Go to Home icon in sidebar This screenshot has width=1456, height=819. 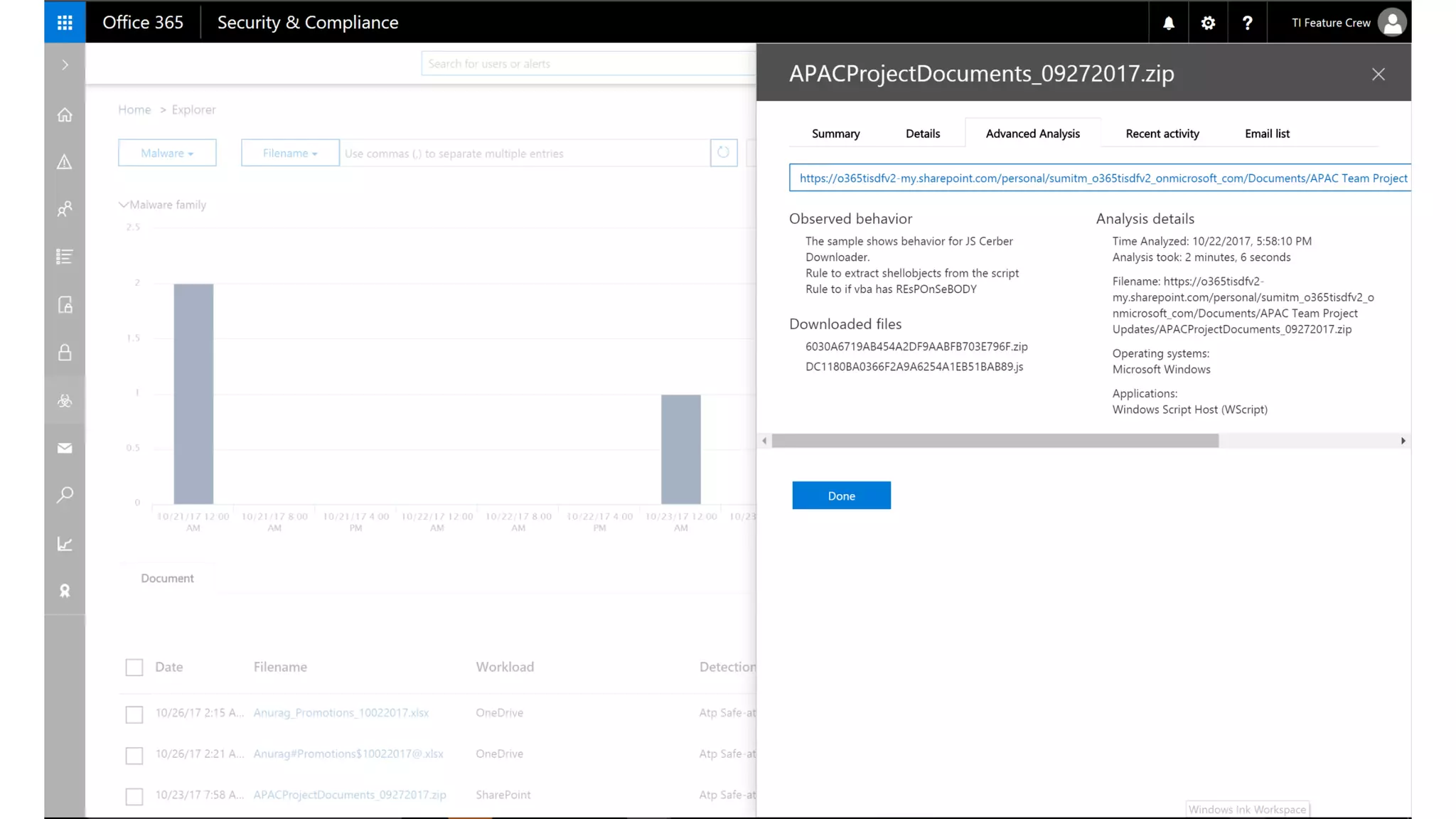point(65,114)
